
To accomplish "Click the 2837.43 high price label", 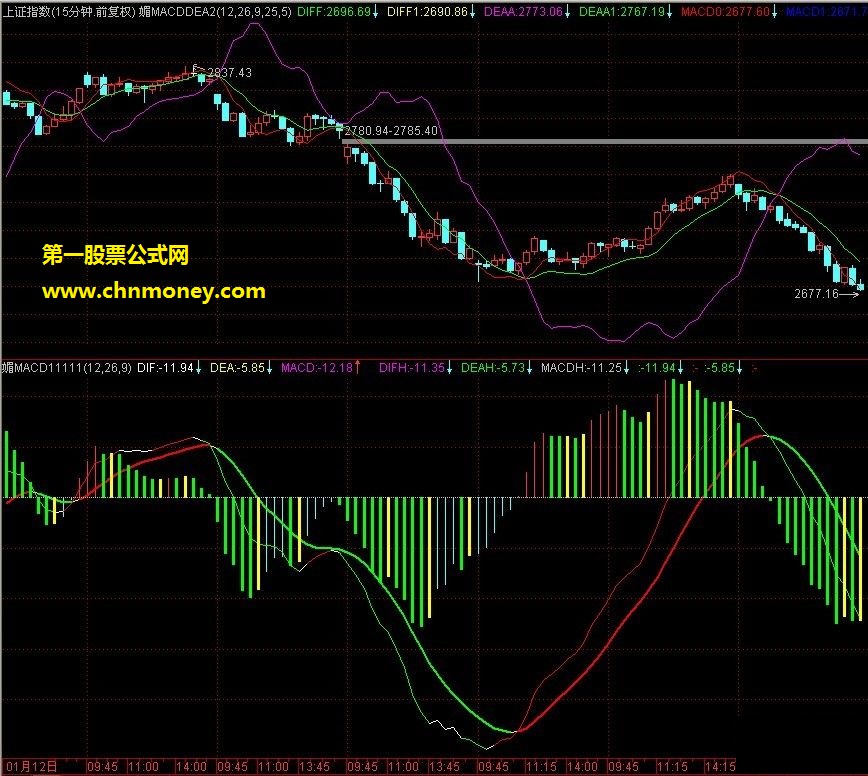I will tap(229, 73).
